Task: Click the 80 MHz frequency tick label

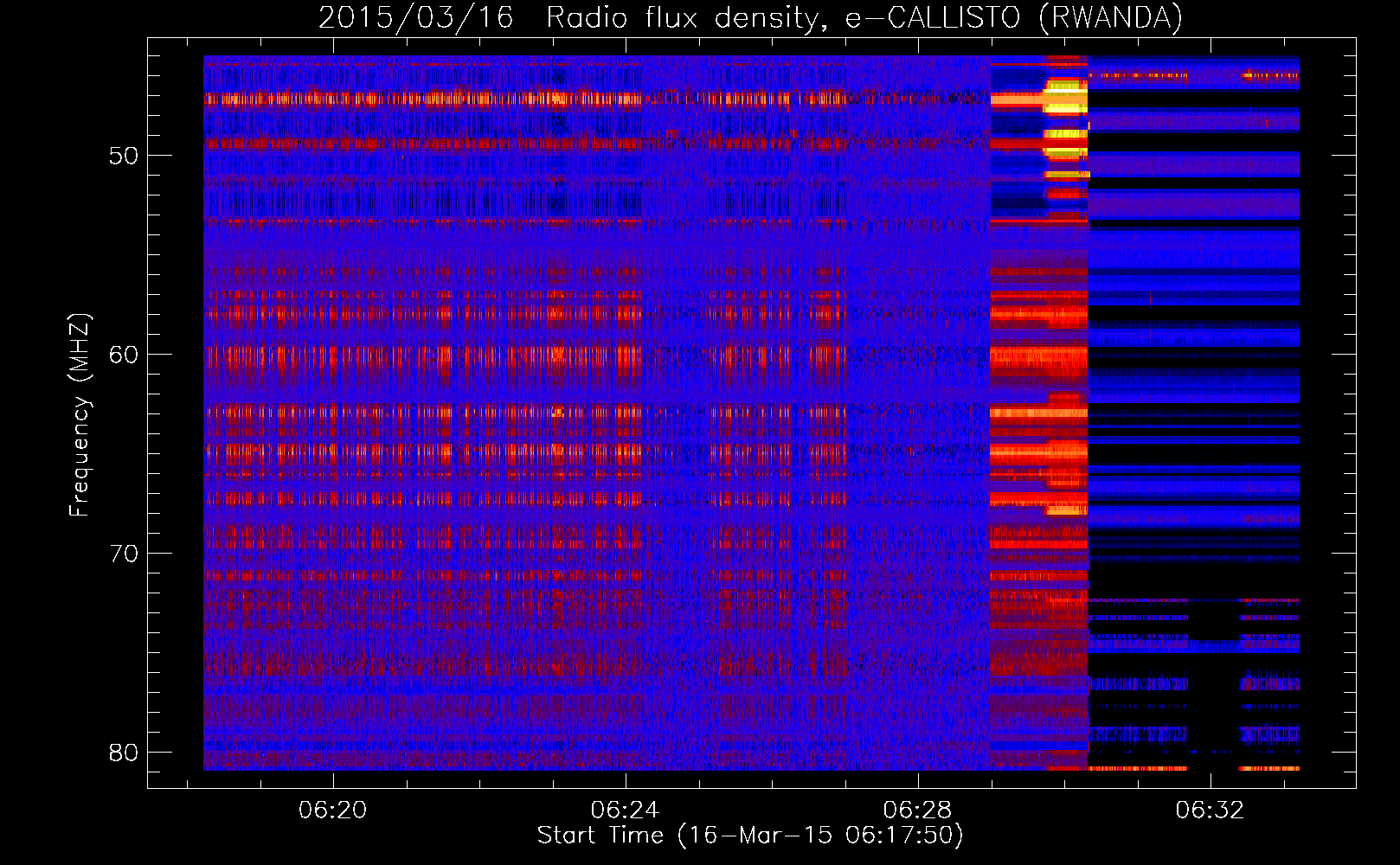Action: click(x=124, y=753)
